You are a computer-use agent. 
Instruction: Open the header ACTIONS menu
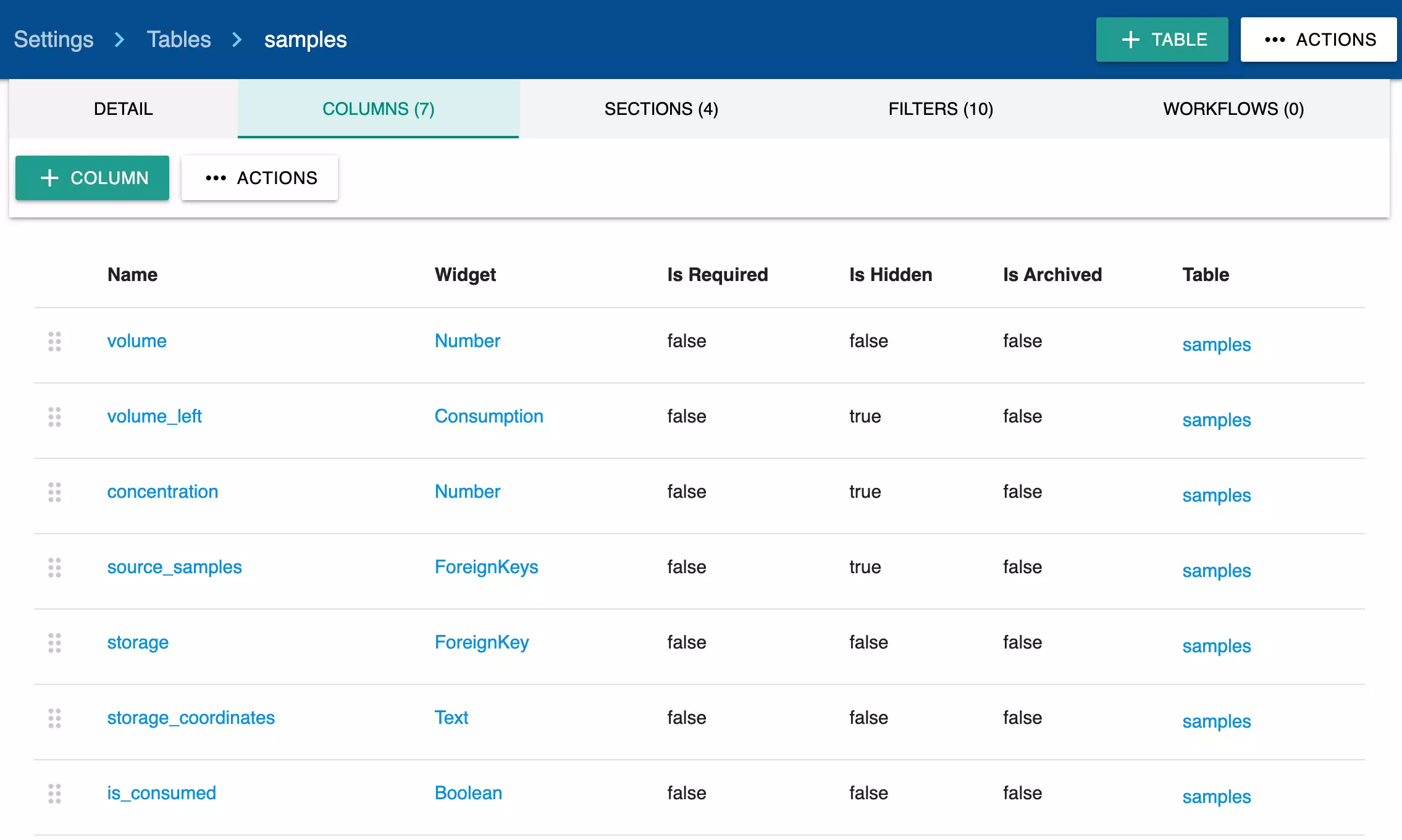[1318, 40]
